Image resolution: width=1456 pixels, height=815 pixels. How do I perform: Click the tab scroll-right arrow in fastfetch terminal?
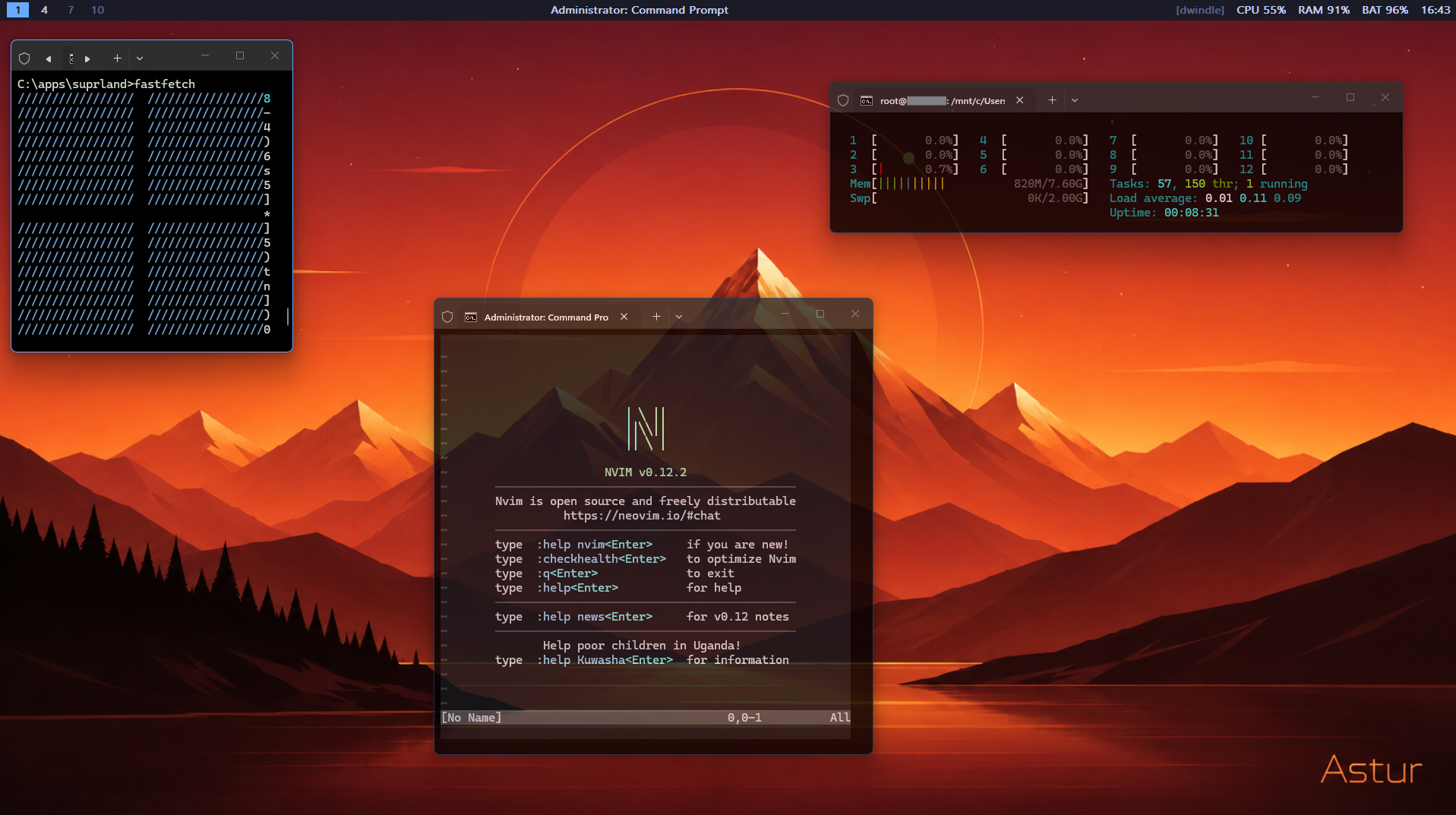point(87,58)
